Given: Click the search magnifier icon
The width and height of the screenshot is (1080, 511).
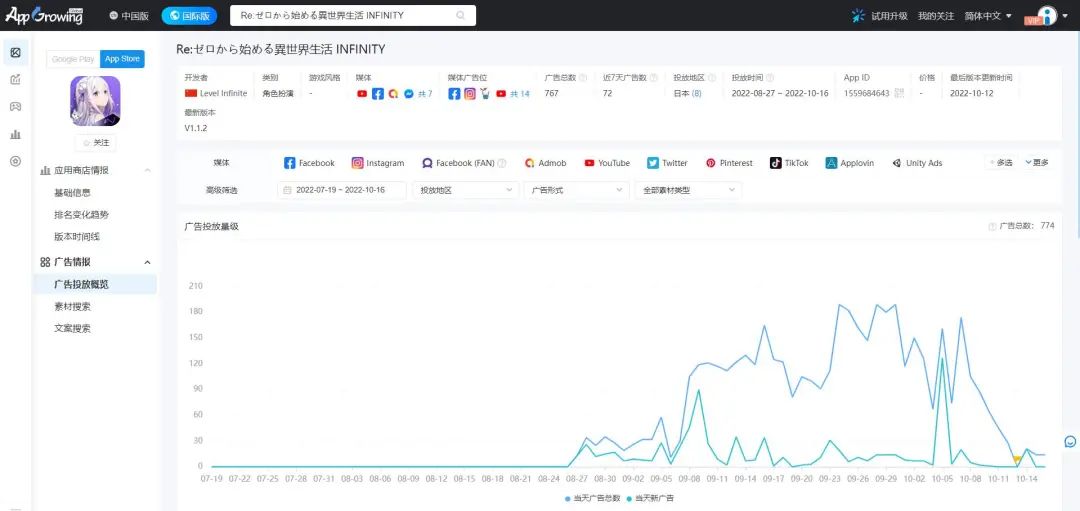Looking at the screenshot, I should pyautogui.click(x=460, y=15).
